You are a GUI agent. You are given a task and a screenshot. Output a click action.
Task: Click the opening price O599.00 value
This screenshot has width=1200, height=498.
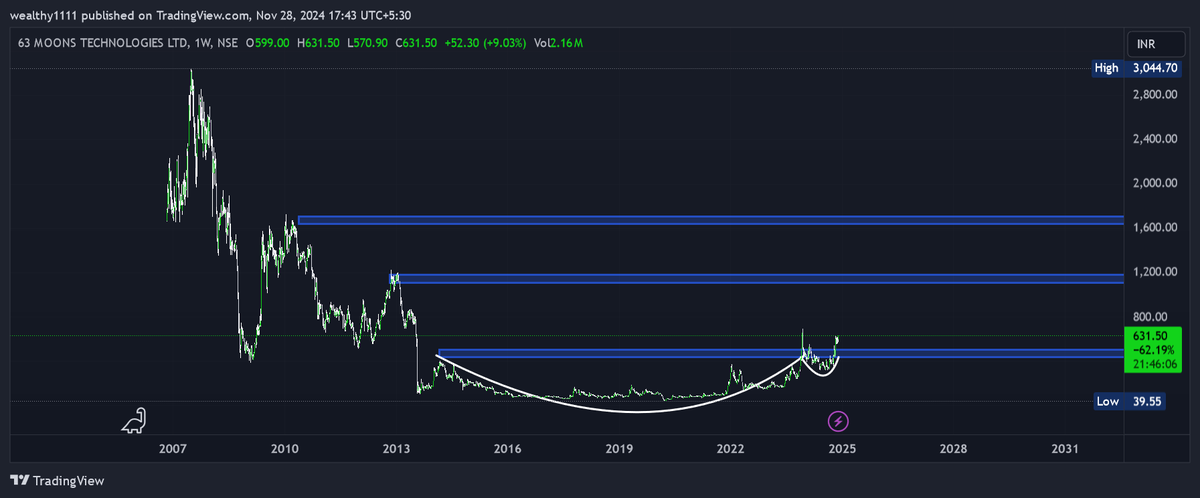pyautogui.click(x=266, y=43)
